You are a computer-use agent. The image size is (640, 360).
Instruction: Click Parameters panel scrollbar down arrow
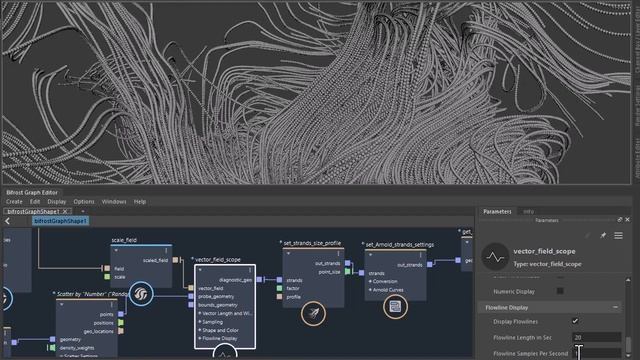(x=628, y=356)
